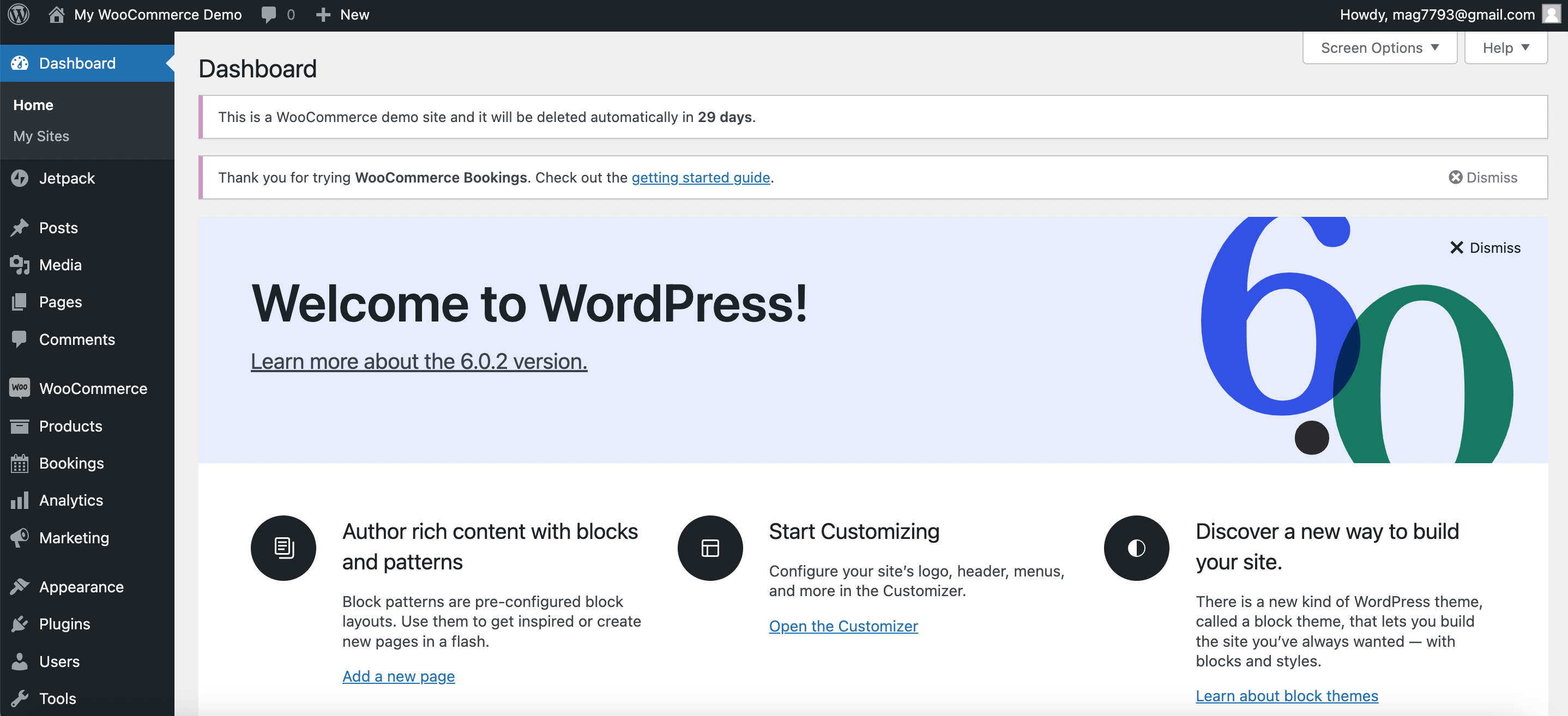The height and width of the screenshot is (716, 1568).
Task: Click the user avatar in top bar
Action: (x=1552, y=14)
